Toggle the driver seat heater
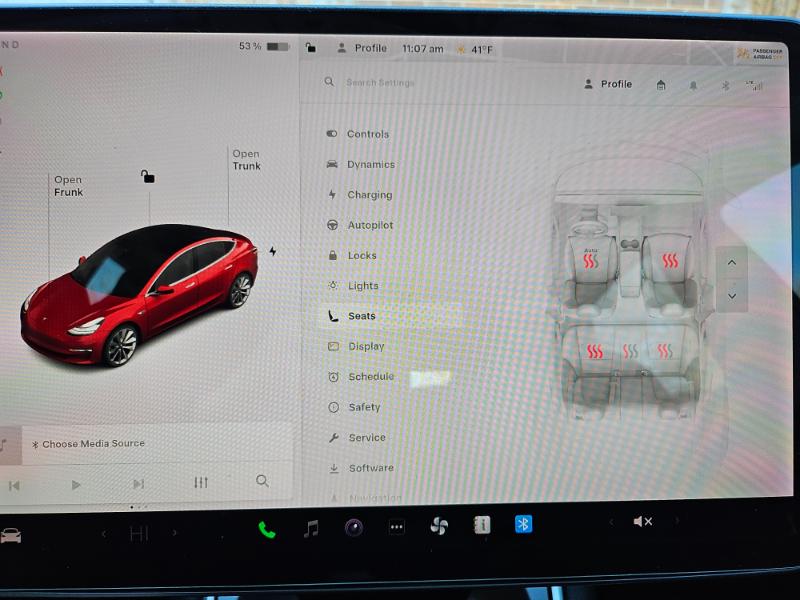The height and width of the screenshot is (600, 800). tap(592, 262)
